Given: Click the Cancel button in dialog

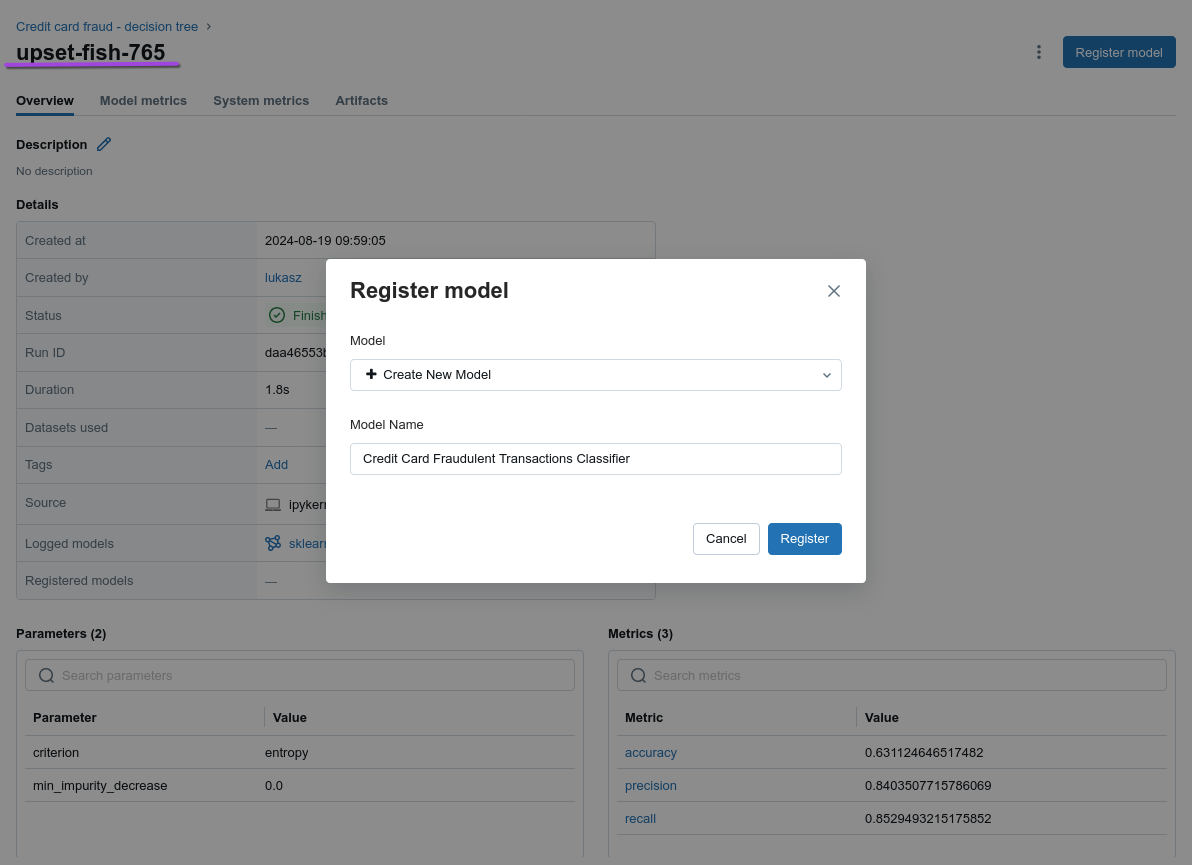Looking at the screenshot, I should [726, 539].
